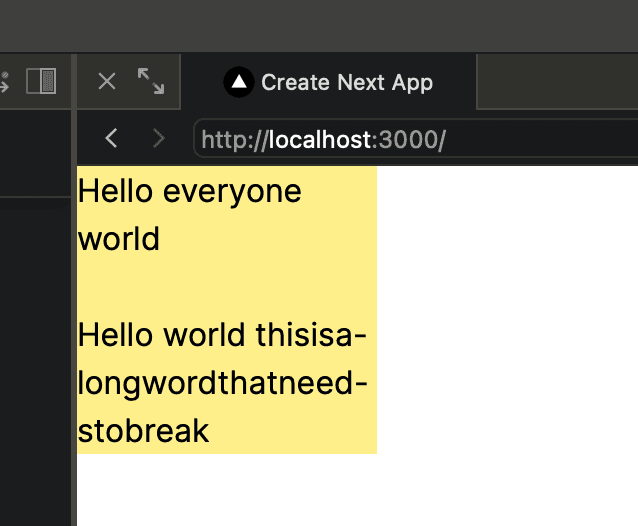Expand the preview panel with diagonal arrows icon
The width and height of the screenshot is (638, 526).
point(151,81)
